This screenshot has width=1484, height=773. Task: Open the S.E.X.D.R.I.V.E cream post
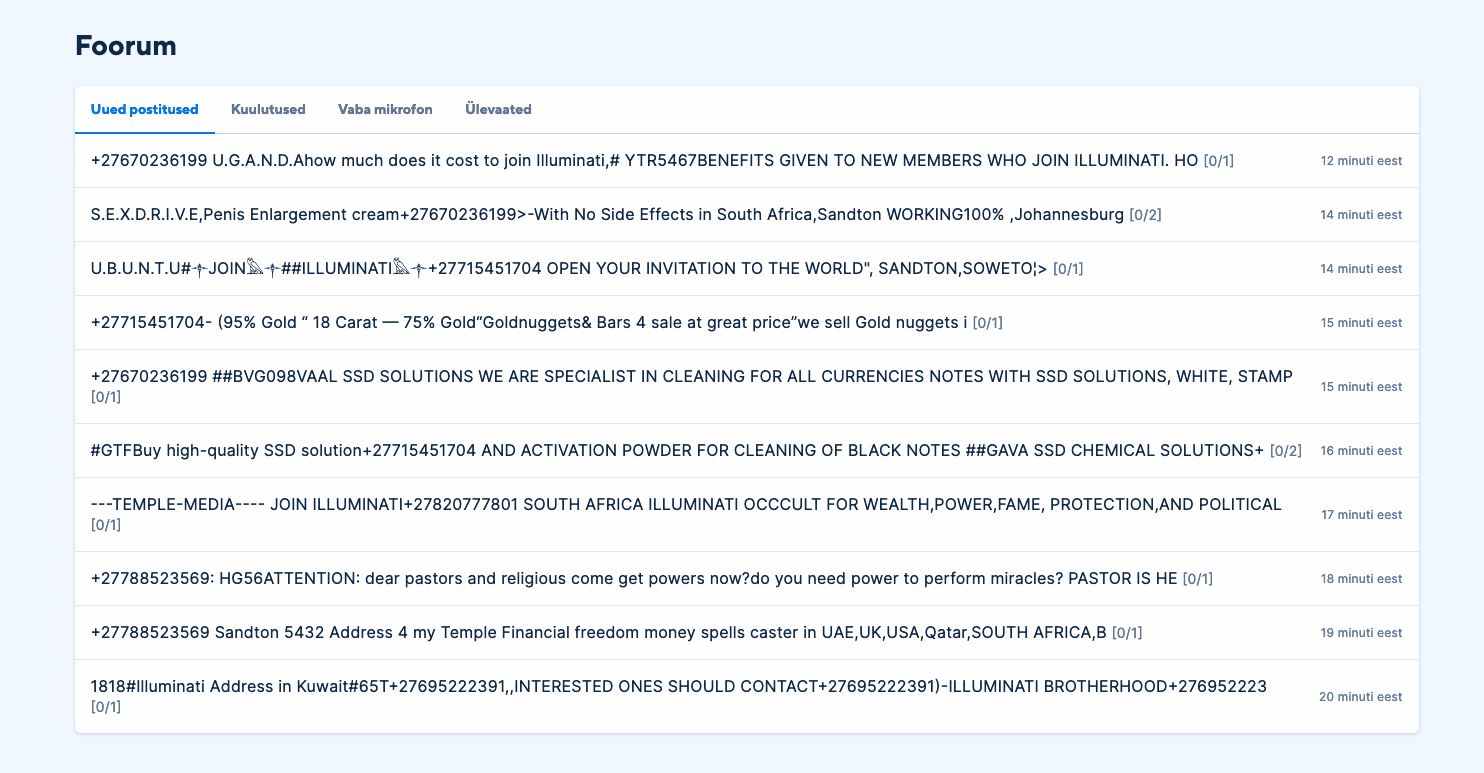point(607,214)
